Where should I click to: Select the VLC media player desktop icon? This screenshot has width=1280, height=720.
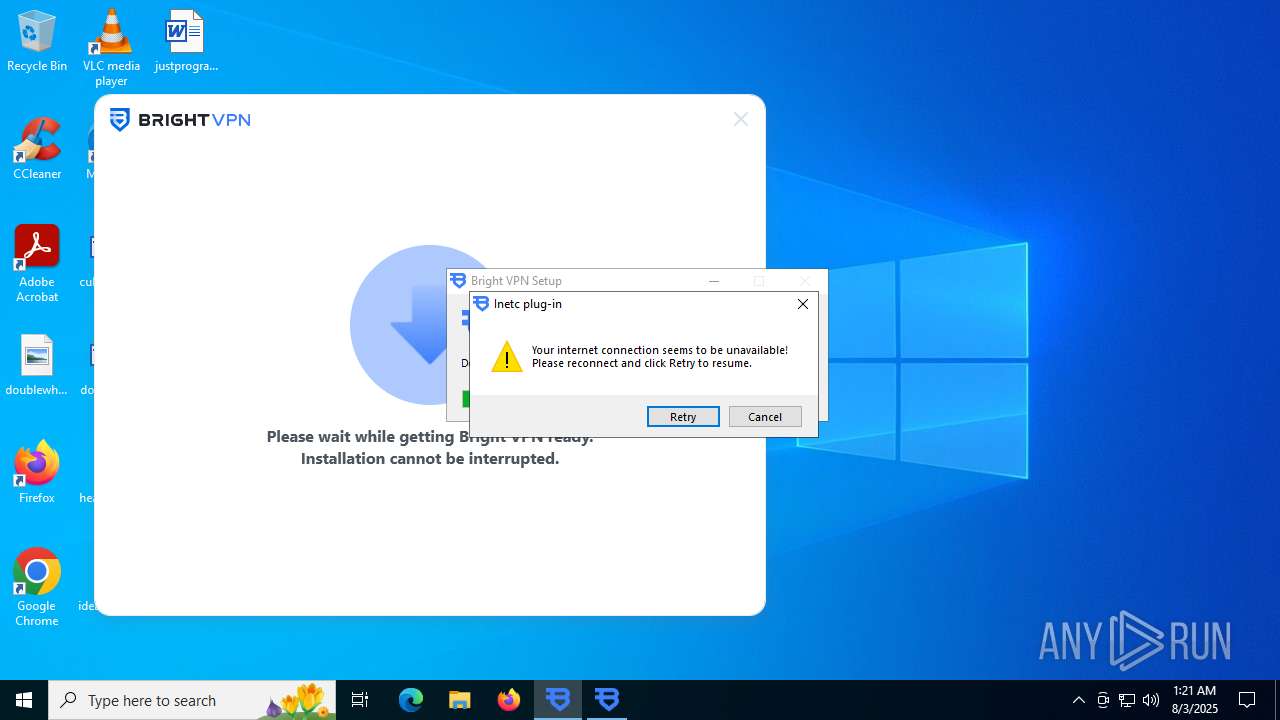pos(111,47)
